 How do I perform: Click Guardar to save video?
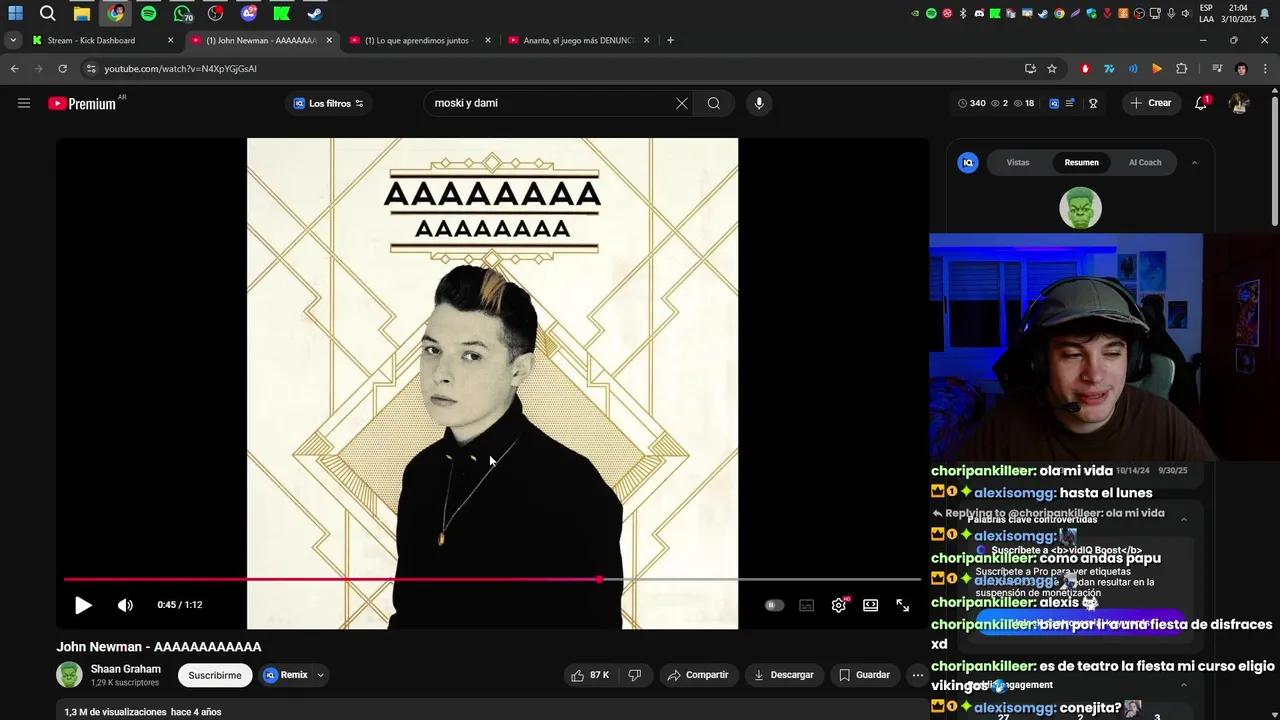864,675
